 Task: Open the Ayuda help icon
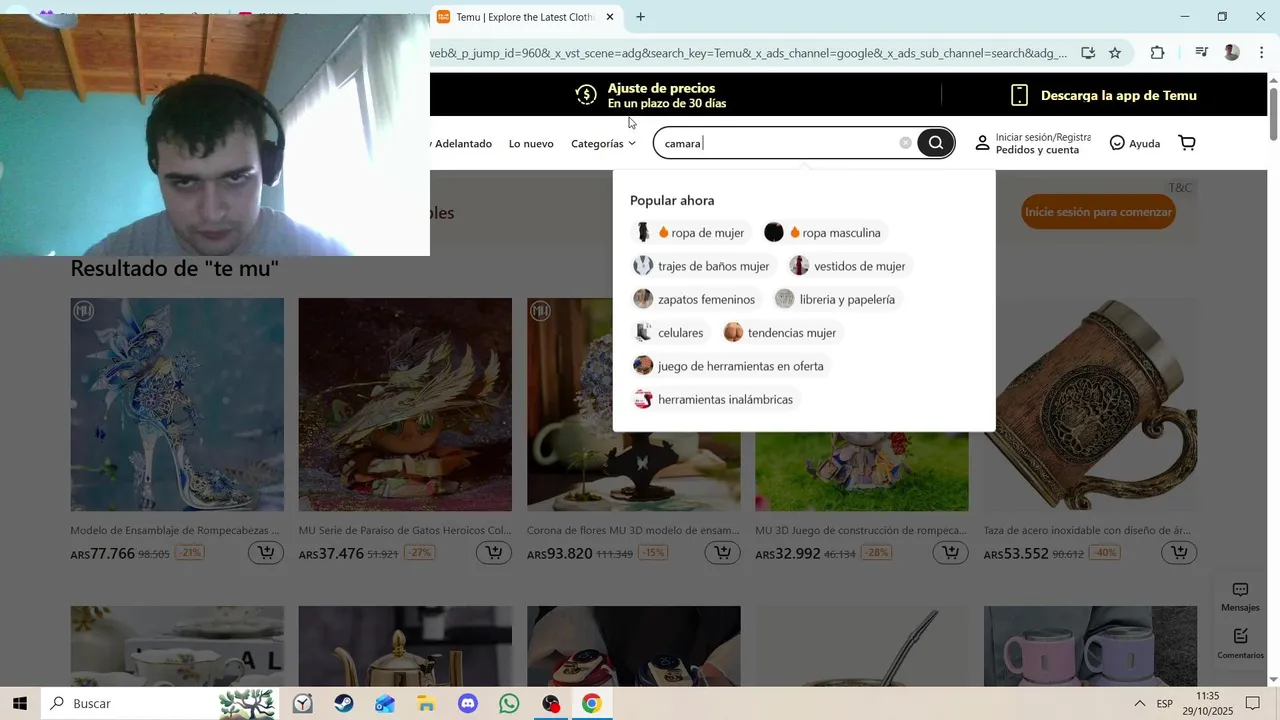click(1135, 143)
